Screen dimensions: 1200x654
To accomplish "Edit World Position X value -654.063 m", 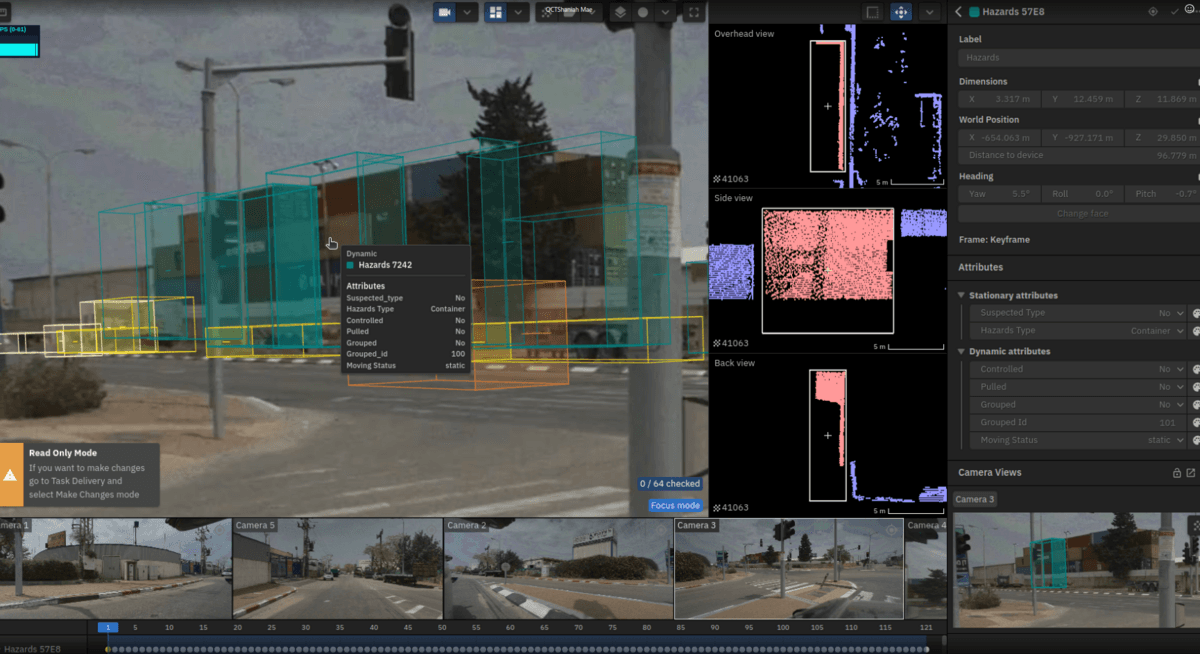I will tap(1001, 137).
